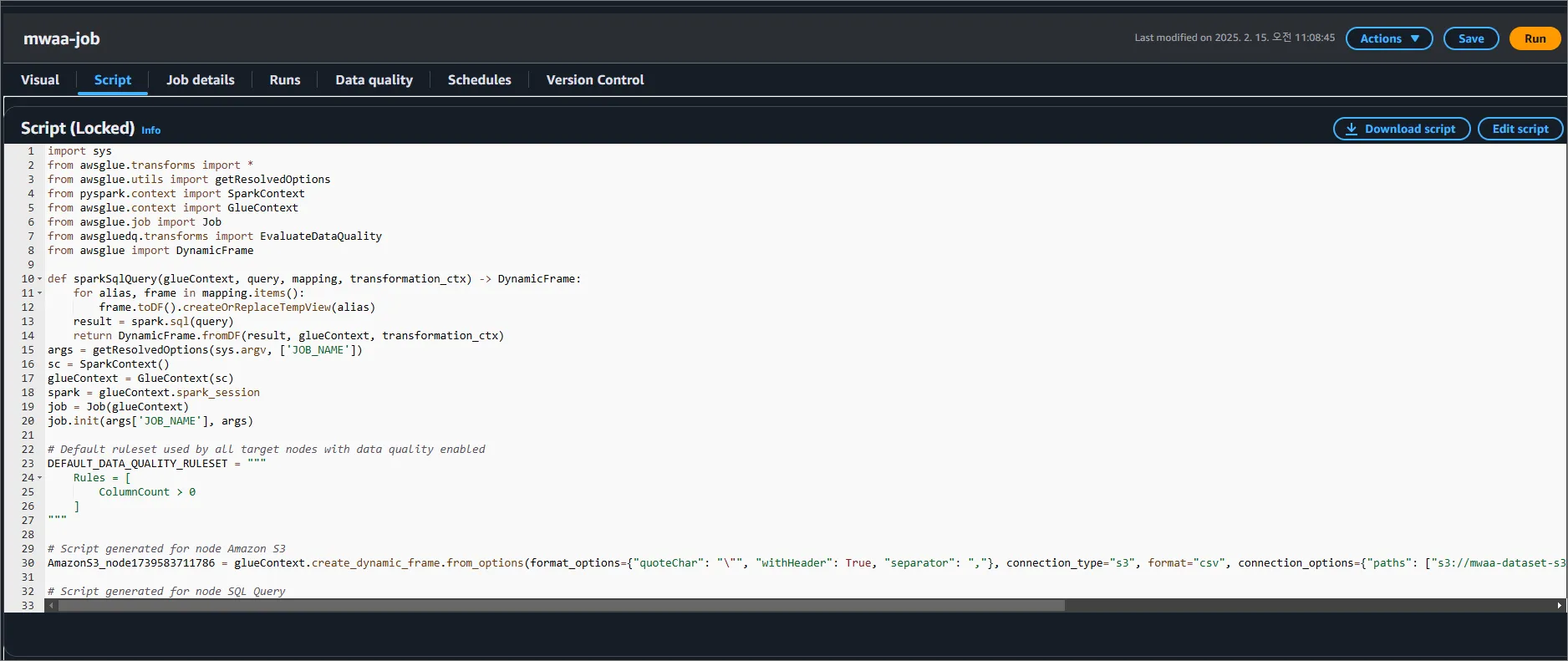This screenshot has height=661, width=1568.
Task: Click 'result = spark.sql(query)' line 13
Action: click(154, 322)
